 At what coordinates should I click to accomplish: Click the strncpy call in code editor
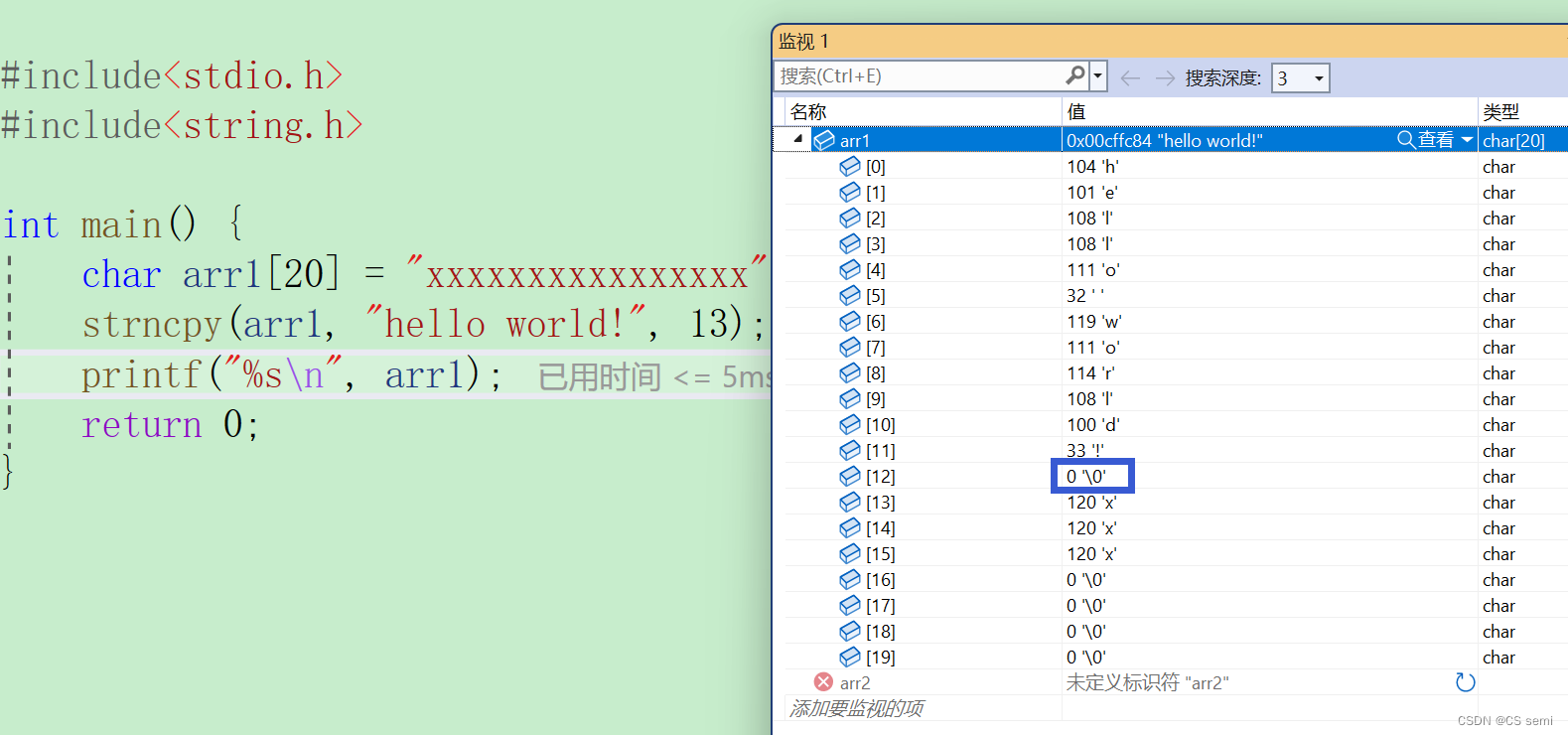tap(424, 325)
